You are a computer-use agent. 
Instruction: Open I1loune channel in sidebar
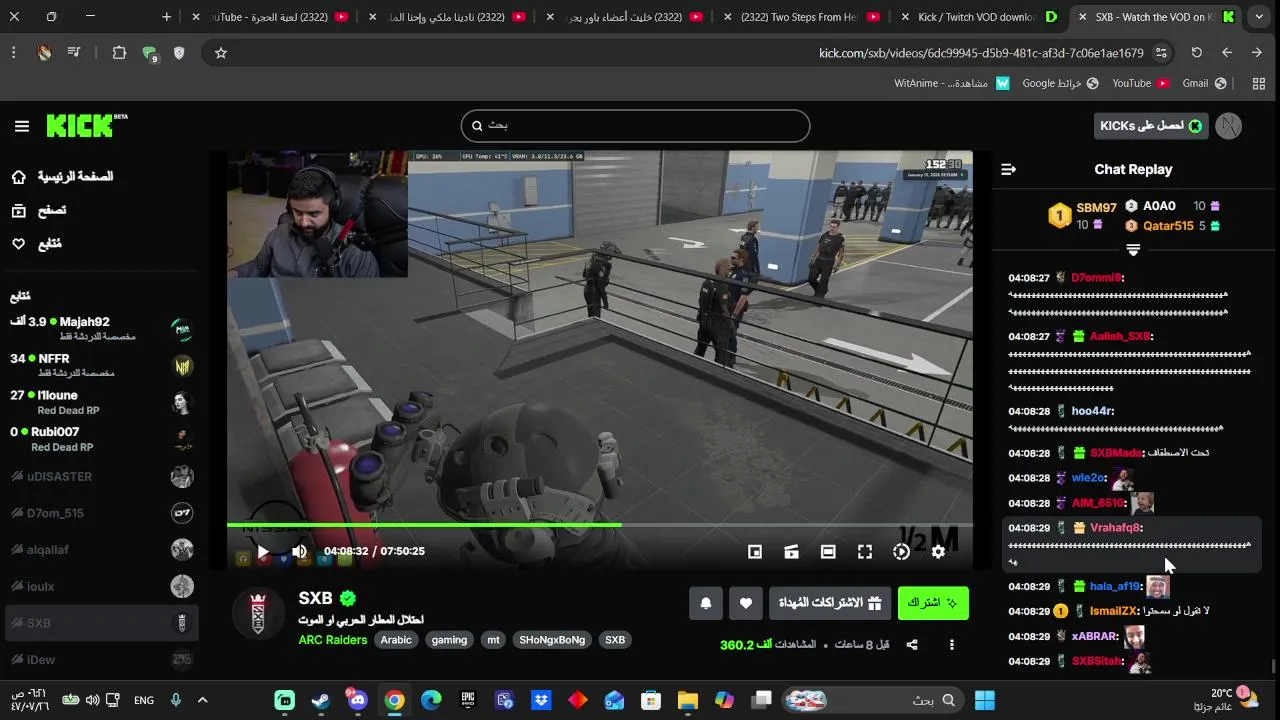pos(100,402)
